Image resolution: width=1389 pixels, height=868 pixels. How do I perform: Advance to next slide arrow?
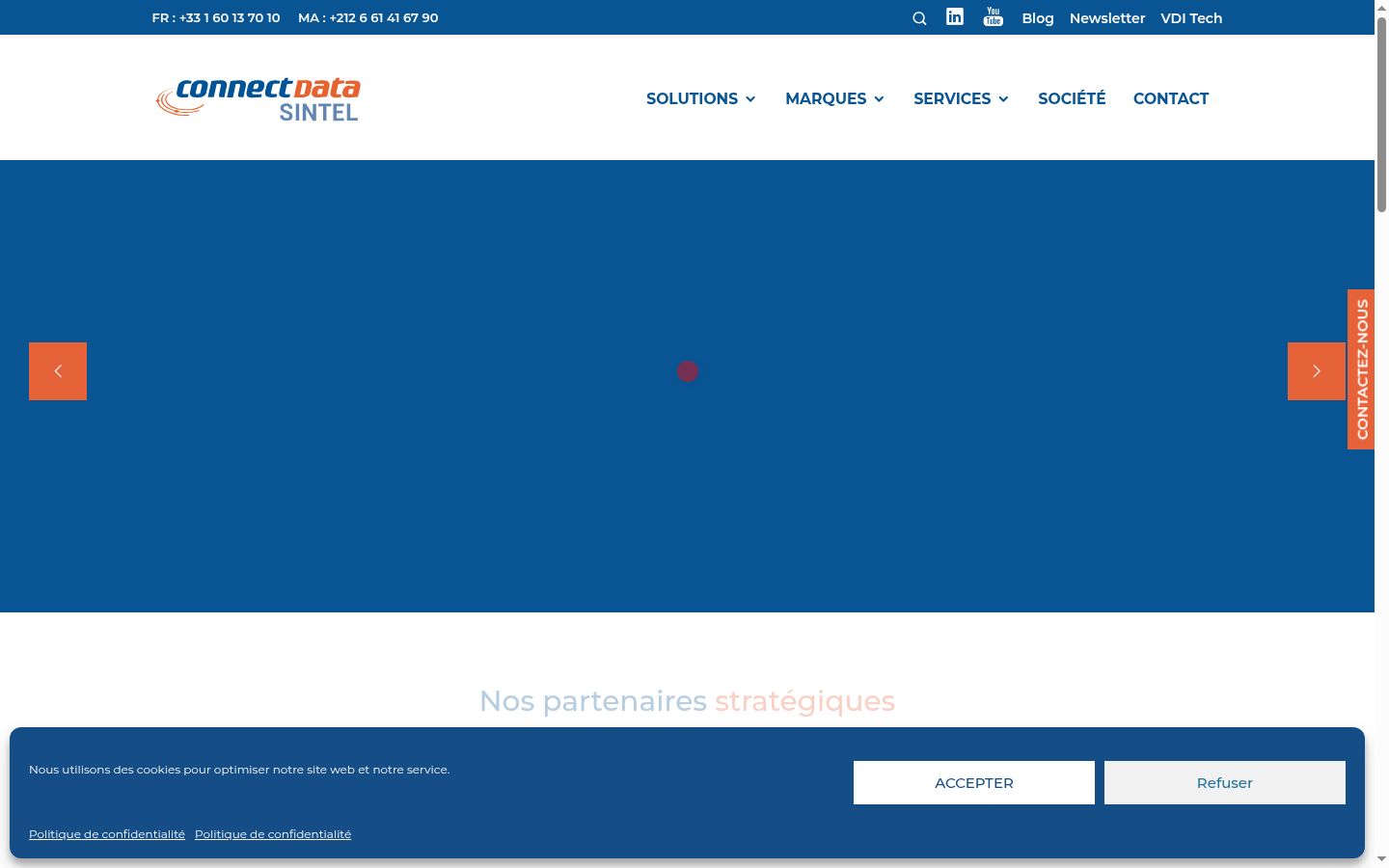point(1317,371)
